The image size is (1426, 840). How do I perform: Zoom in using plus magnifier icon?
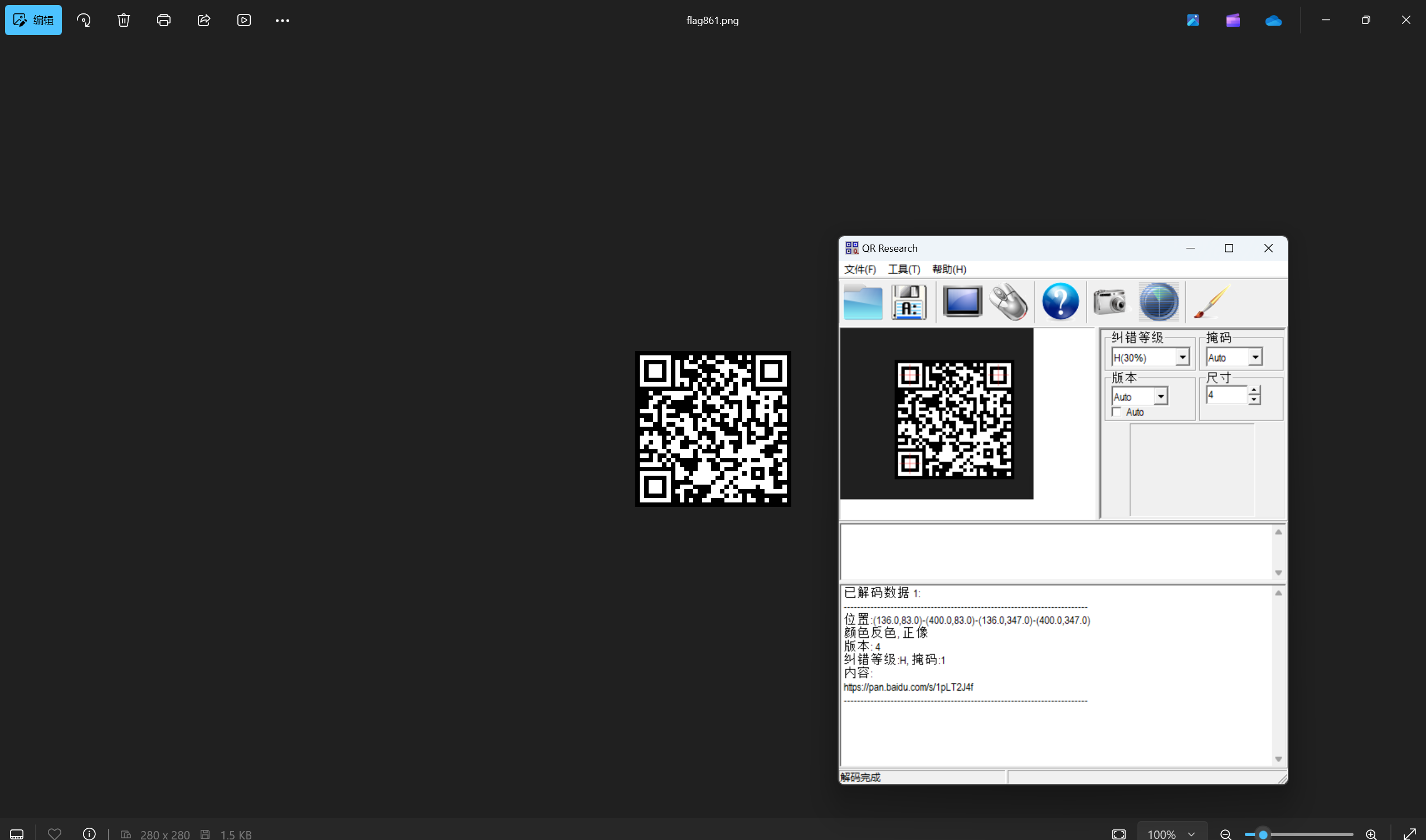pos(1371,834)
